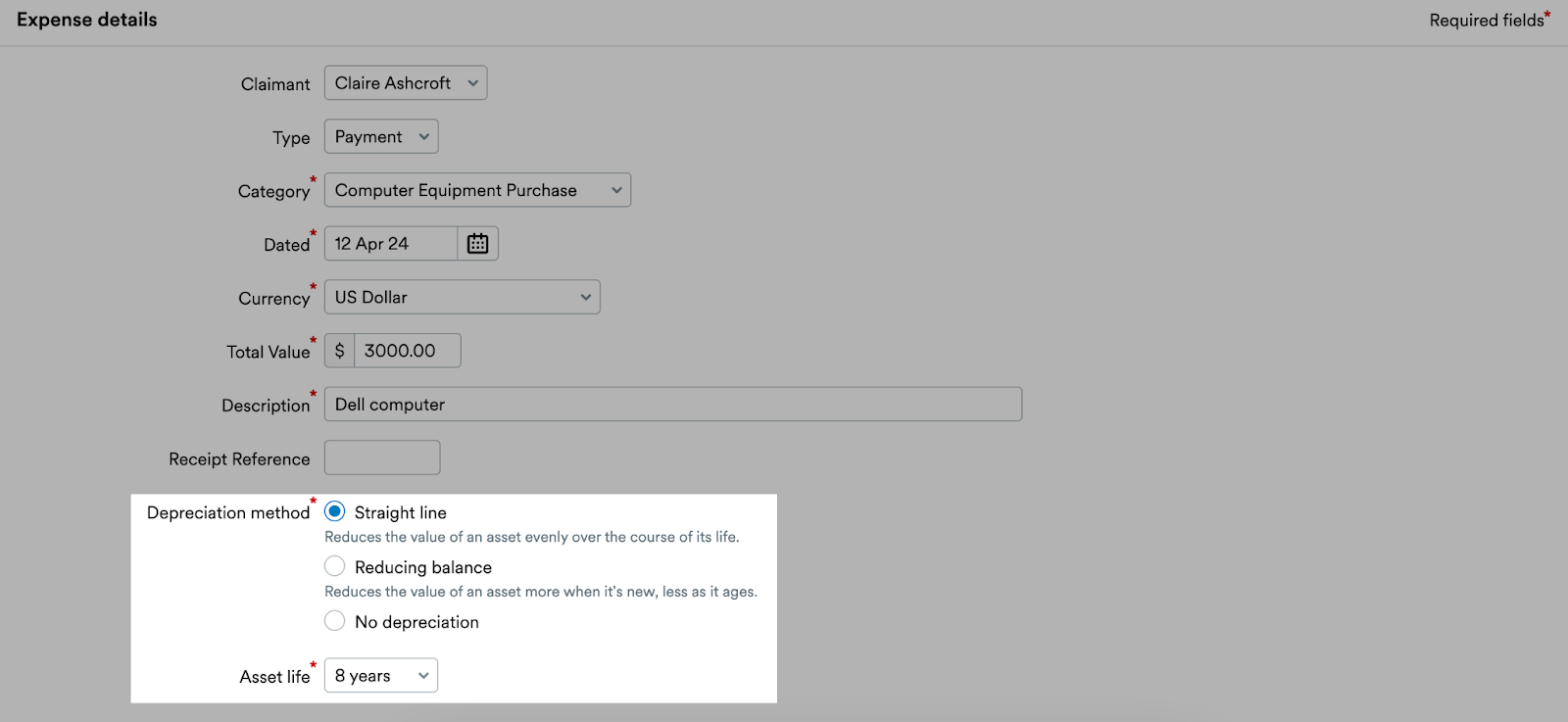Open the Asset life dropdown showing 8 years
Viewport: 1568px width, 722px height.
[381, 675]
